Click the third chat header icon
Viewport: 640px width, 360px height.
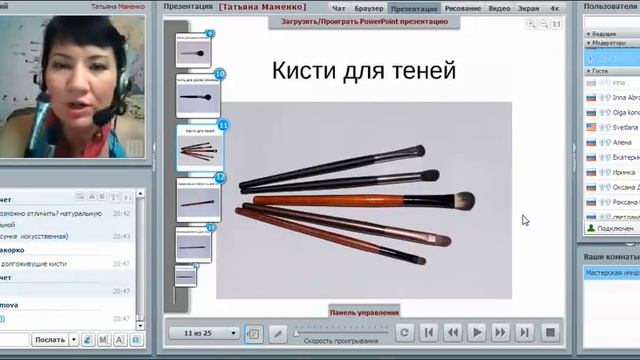click(x=102, y=197)
